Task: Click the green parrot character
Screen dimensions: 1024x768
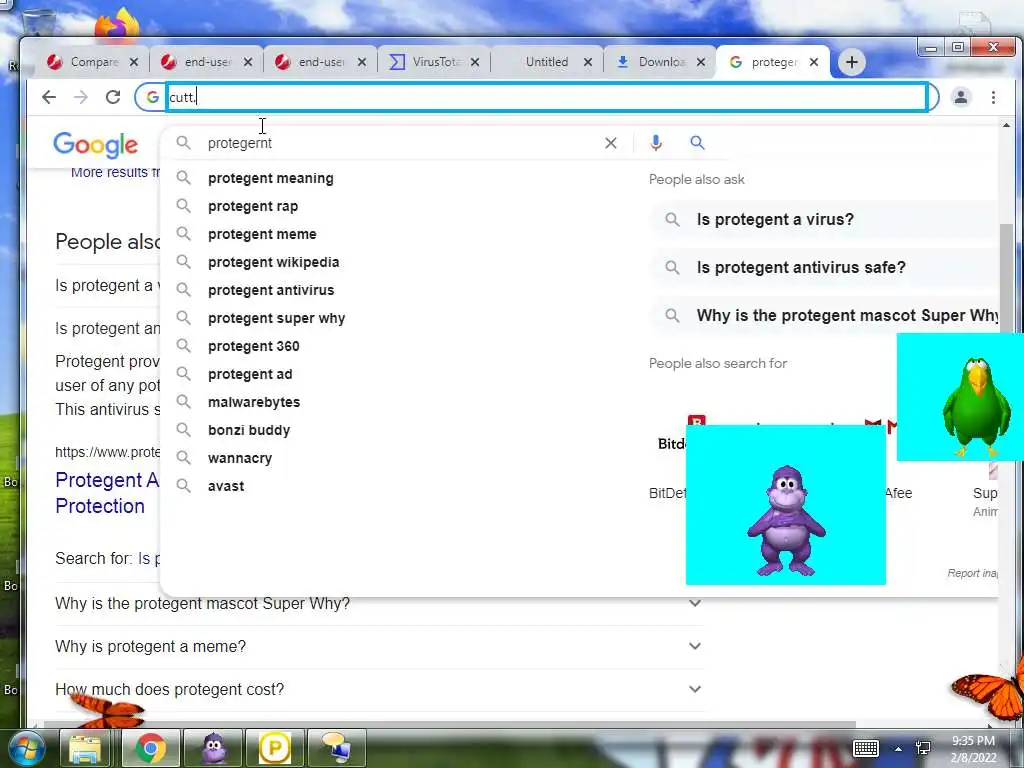Action: pyautogui.click(x=976, y=406)
